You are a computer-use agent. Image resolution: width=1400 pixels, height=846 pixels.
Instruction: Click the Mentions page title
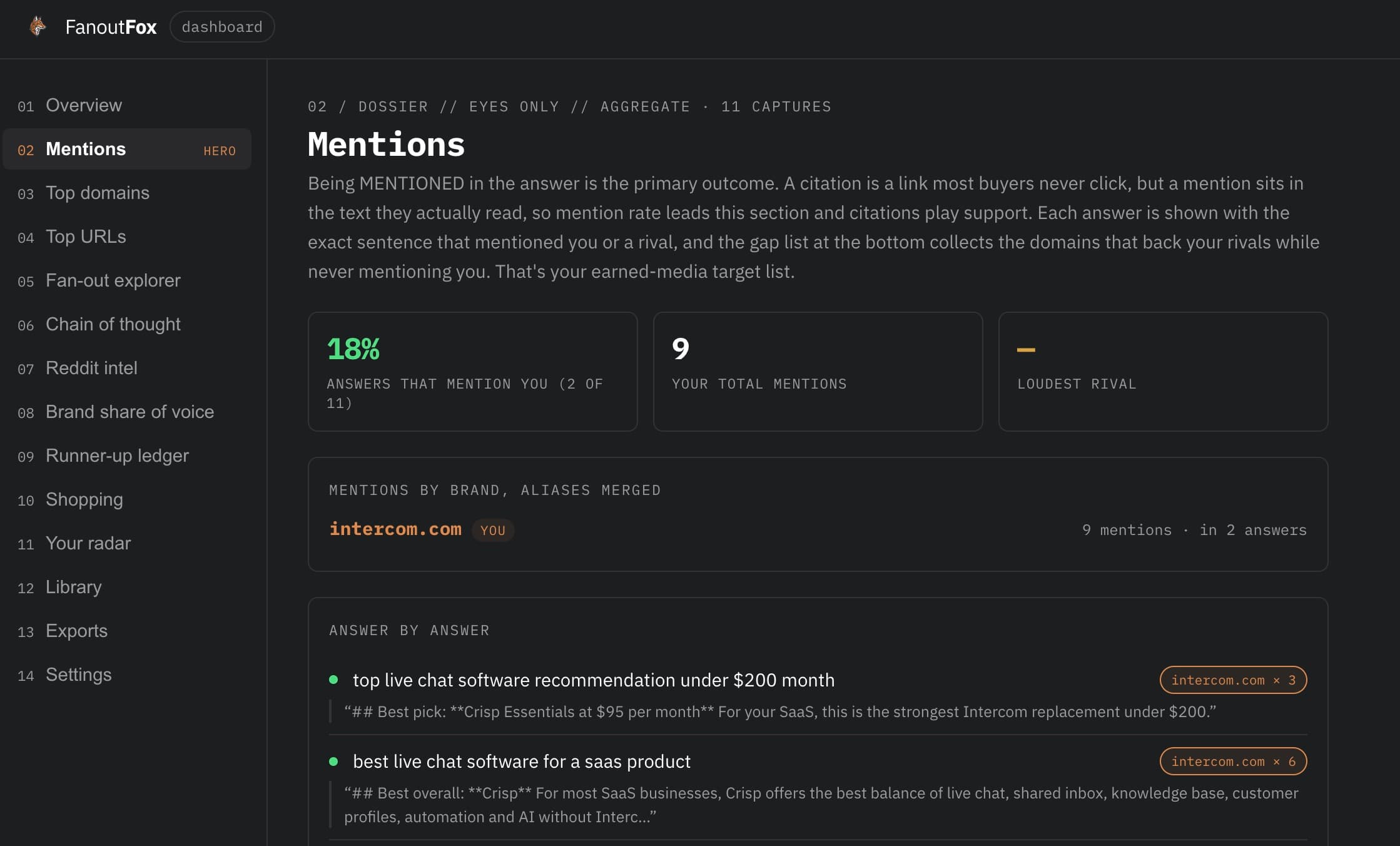(386, 145)
